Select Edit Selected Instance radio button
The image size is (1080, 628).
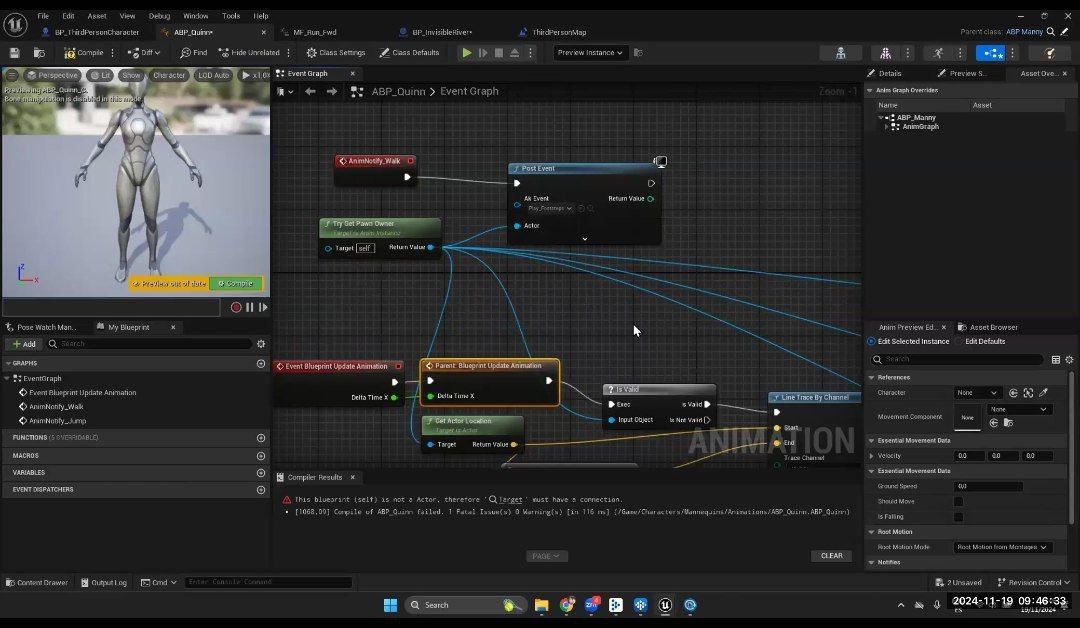tap(872, 342)
